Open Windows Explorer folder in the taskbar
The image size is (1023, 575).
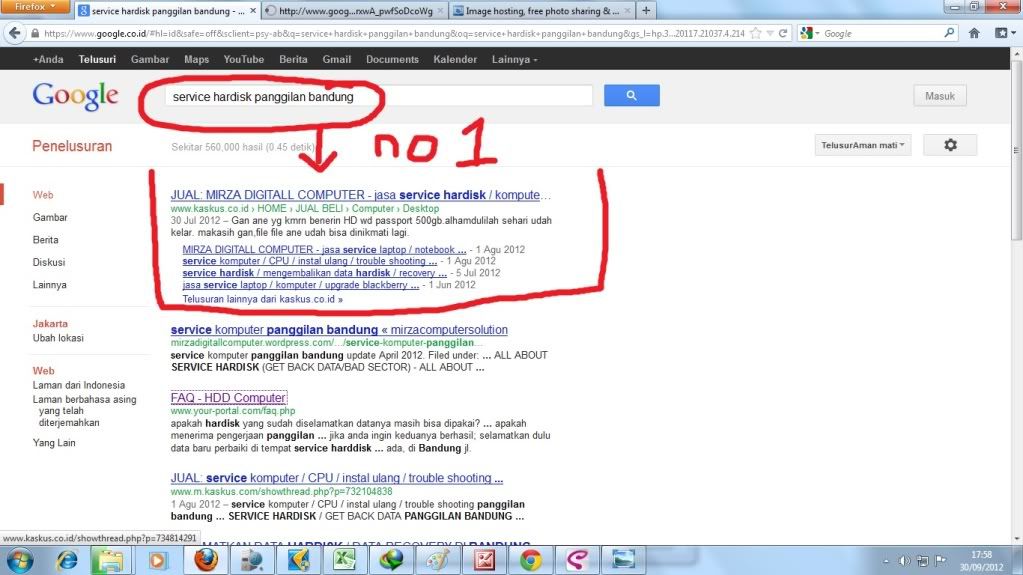point(110,561)
